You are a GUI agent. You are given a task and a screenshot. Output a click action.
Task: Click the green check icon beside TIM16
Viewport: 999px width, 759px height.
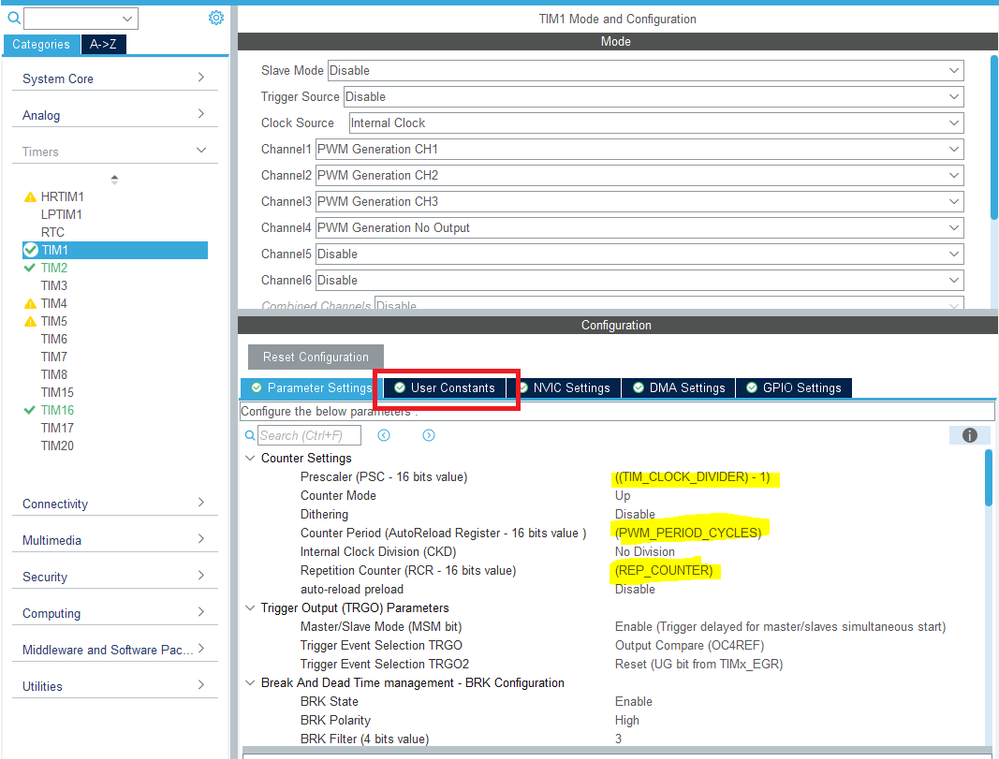[29, 410]
